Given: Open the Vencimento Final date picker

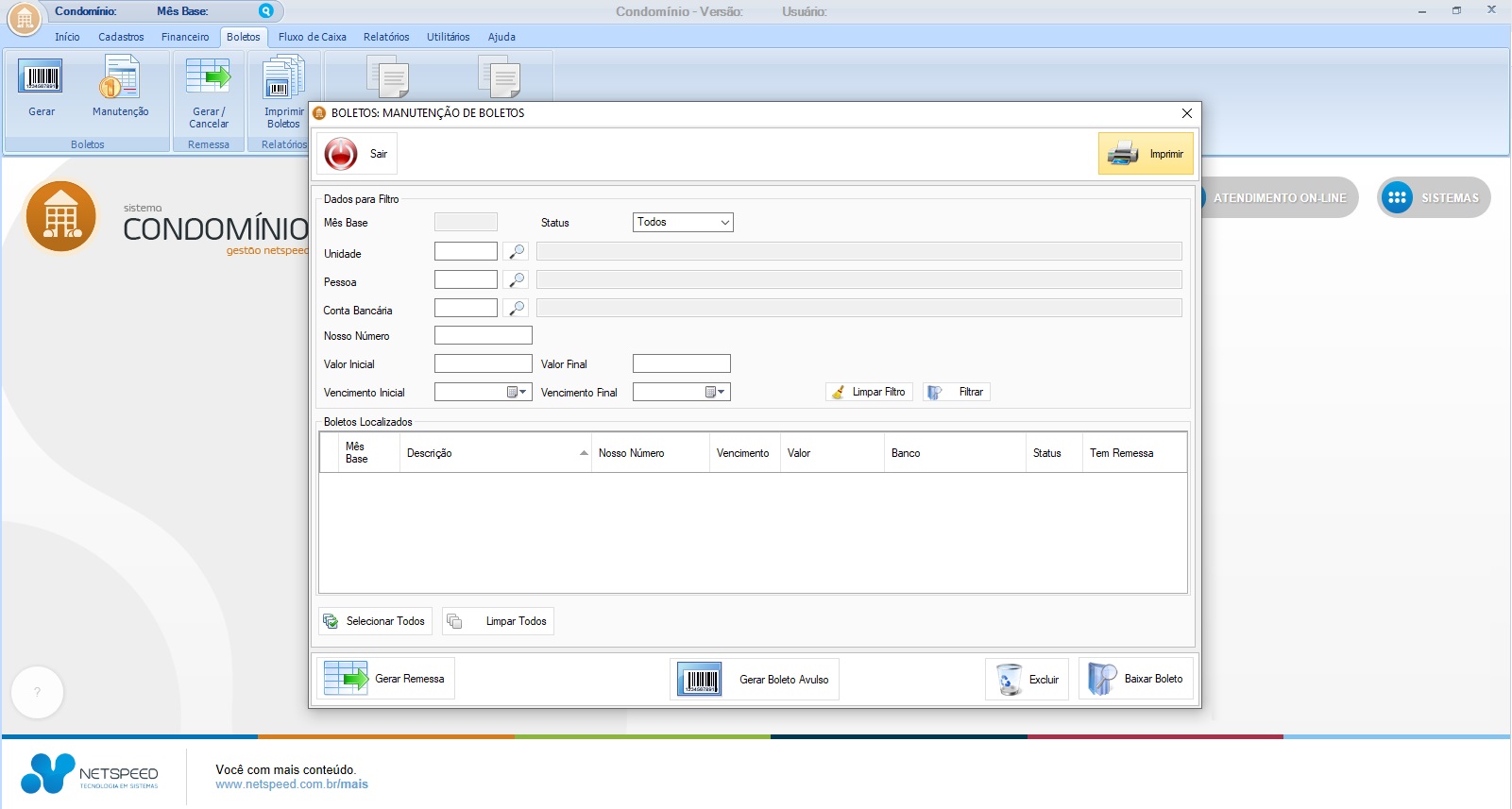Looking at the screenshot, I should pyautogui.click(x=715, y=392).
